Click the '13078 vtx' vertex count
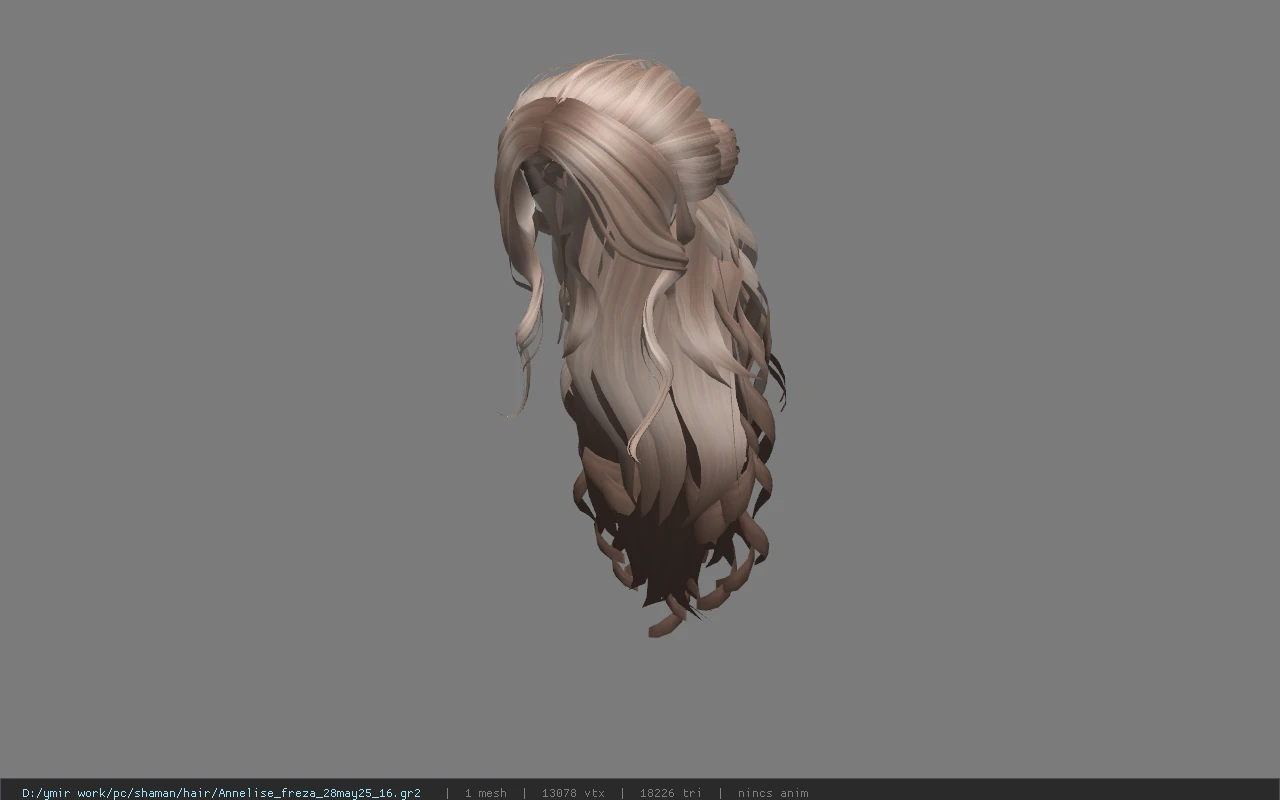The image size is (1280, 800). pos(573,793)
